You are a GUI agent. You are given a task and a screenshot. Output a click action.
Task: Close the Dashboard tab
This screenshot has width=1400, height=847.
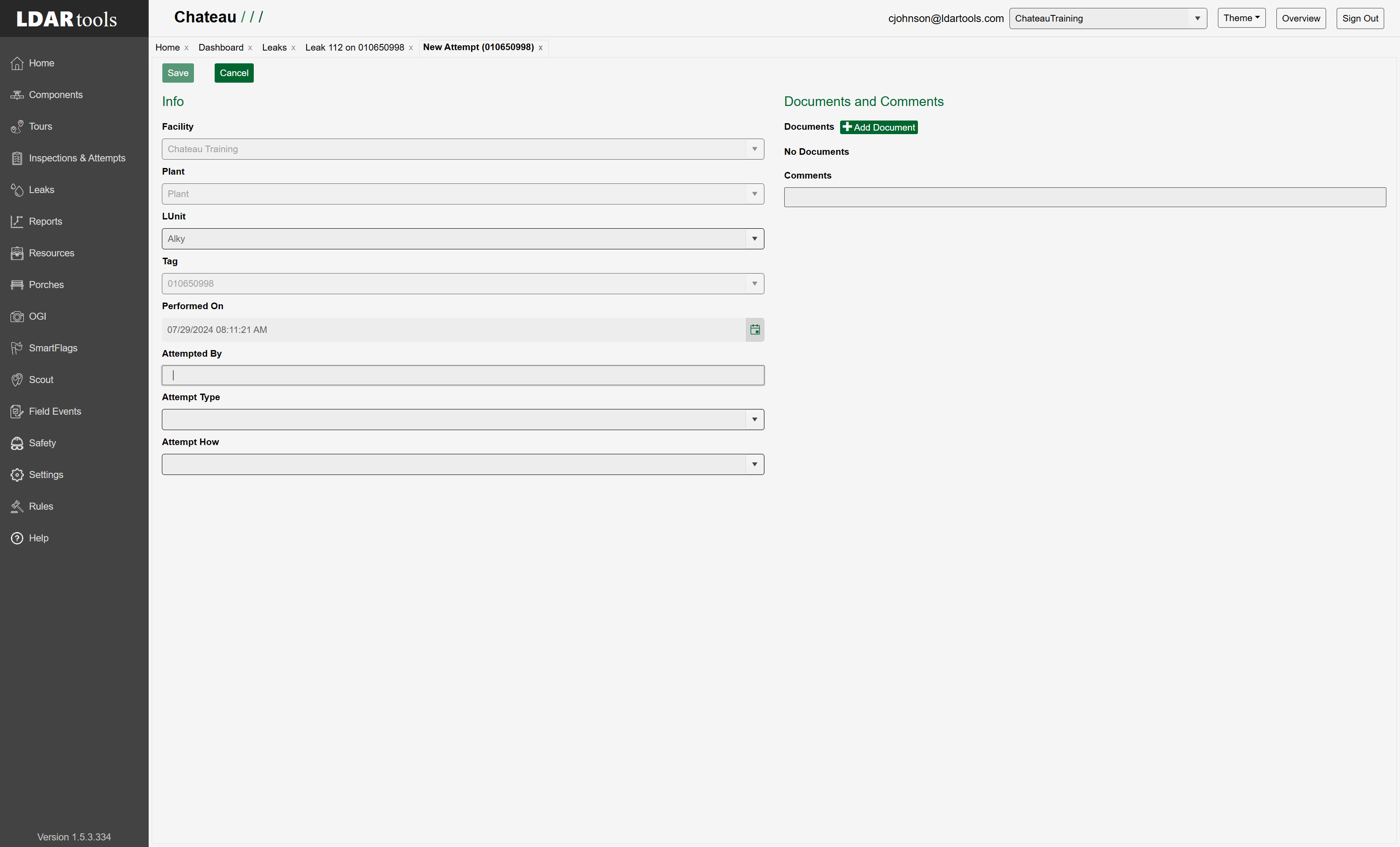[x=250, y=48]
